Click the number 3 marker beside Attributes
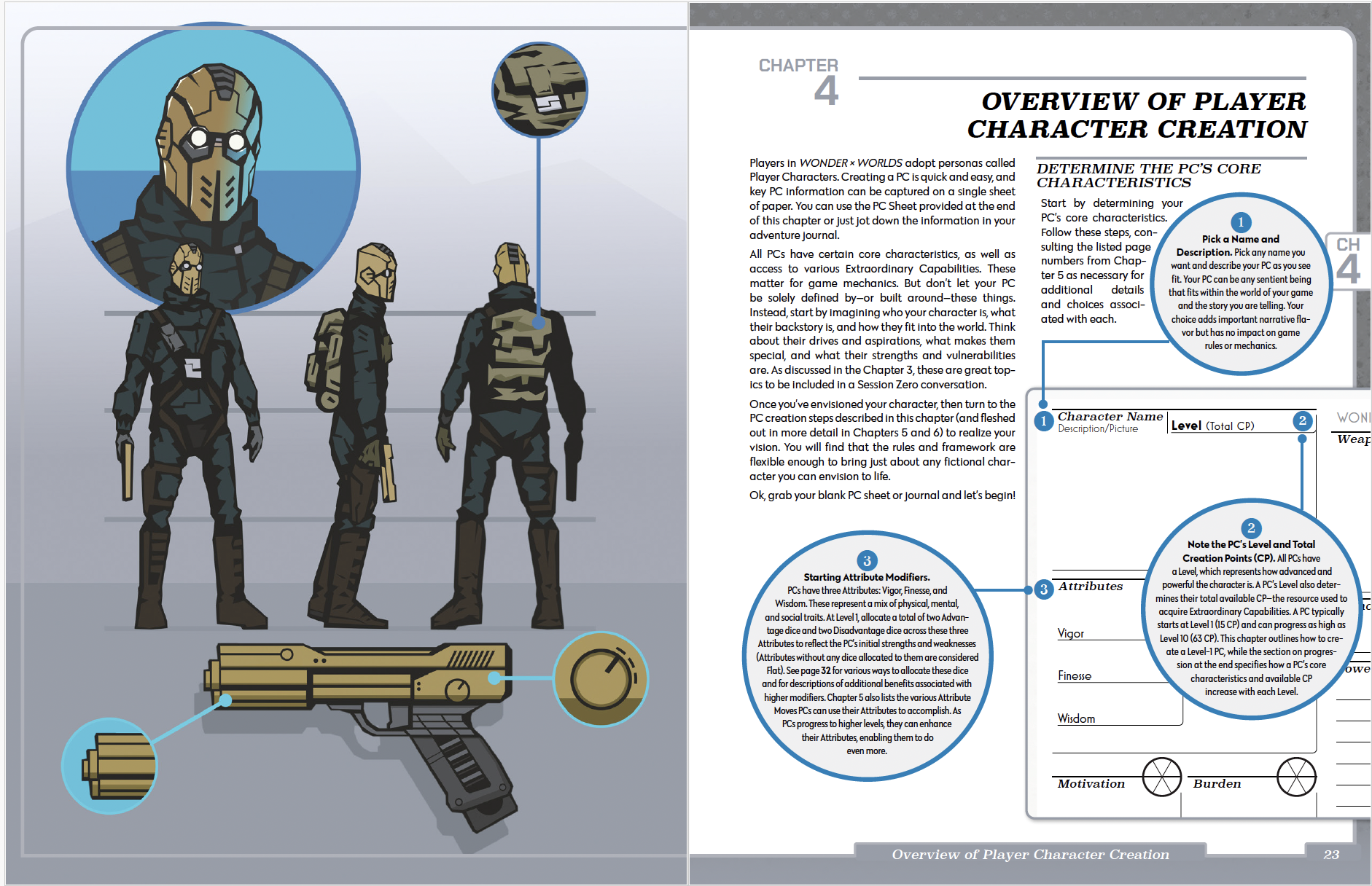1372x886 pixels. coord(1043,589)
